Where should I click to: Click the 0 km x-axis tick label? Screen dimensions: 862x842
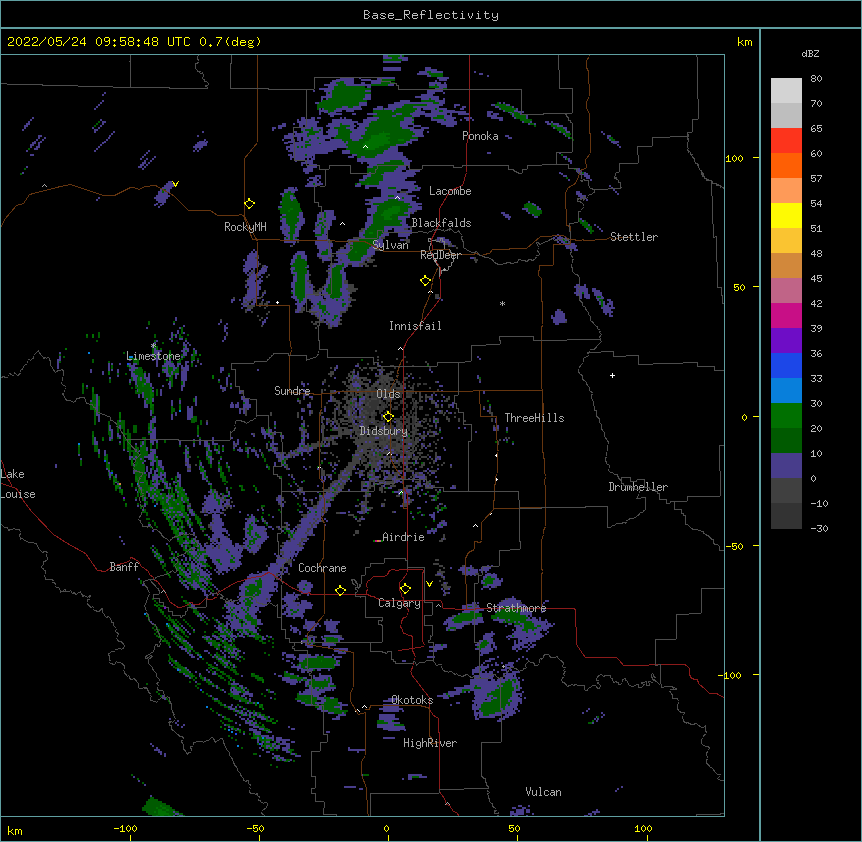tap(386, 828)
